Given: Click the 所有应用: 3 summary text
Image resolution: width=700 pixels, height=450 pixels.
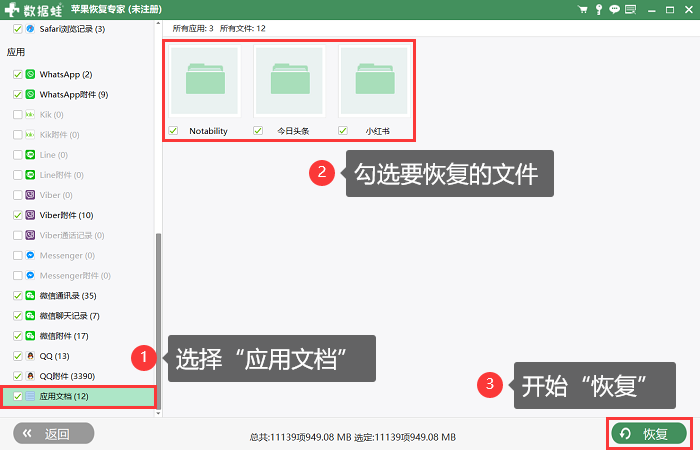Looking at the screenshot, I should coord(193,28).
